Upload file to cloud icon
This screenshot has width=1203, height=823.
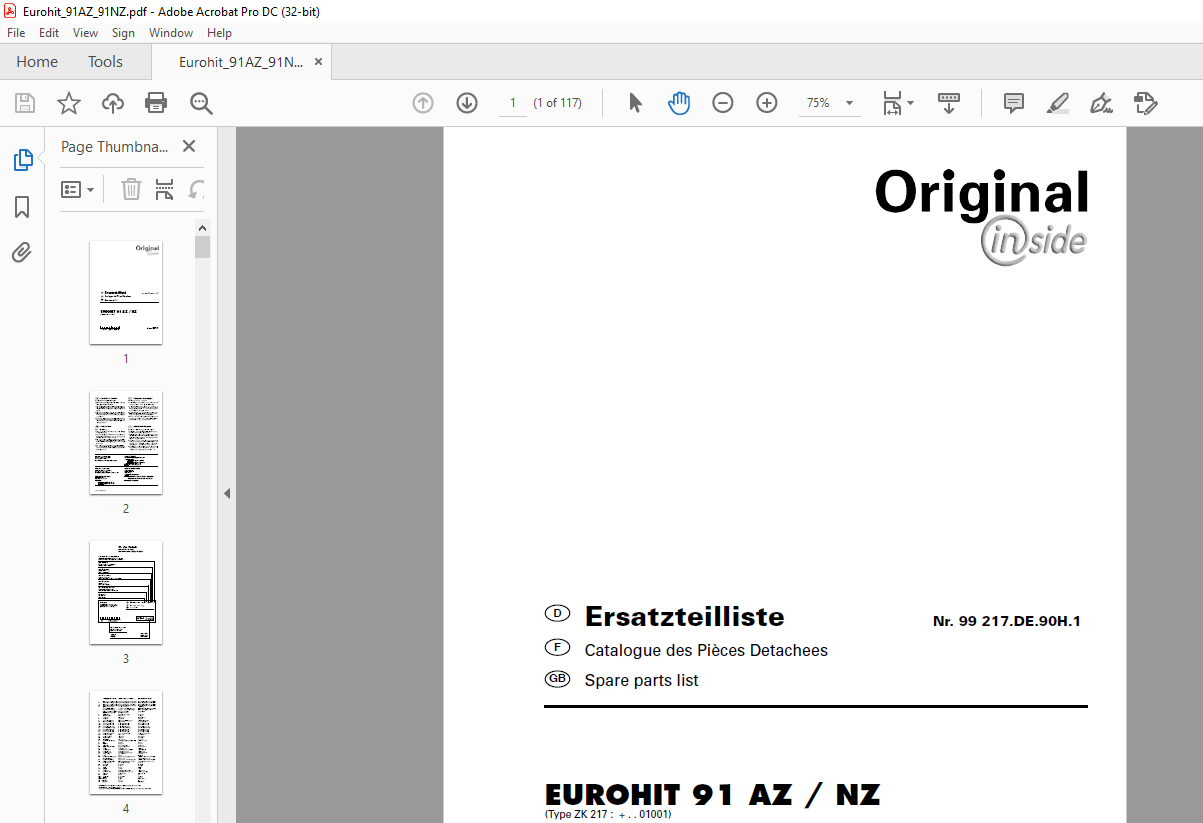click(113, 103)
